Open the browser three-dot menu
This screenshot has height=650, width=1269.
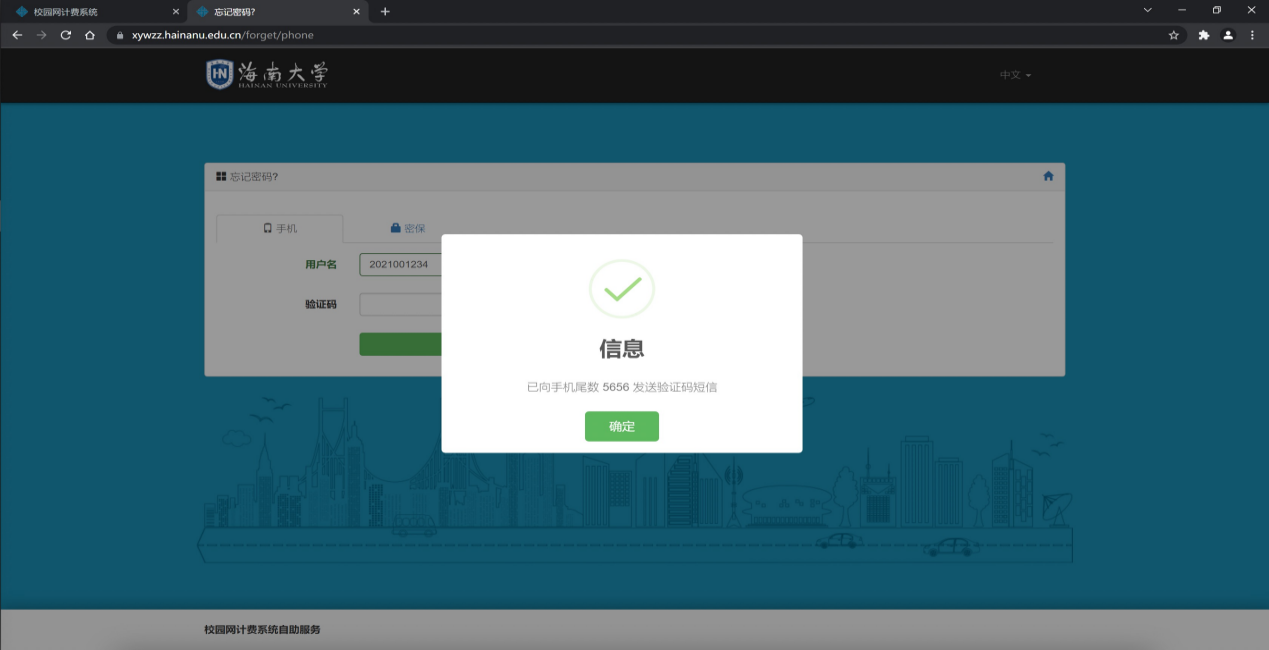coord(1252,35)
